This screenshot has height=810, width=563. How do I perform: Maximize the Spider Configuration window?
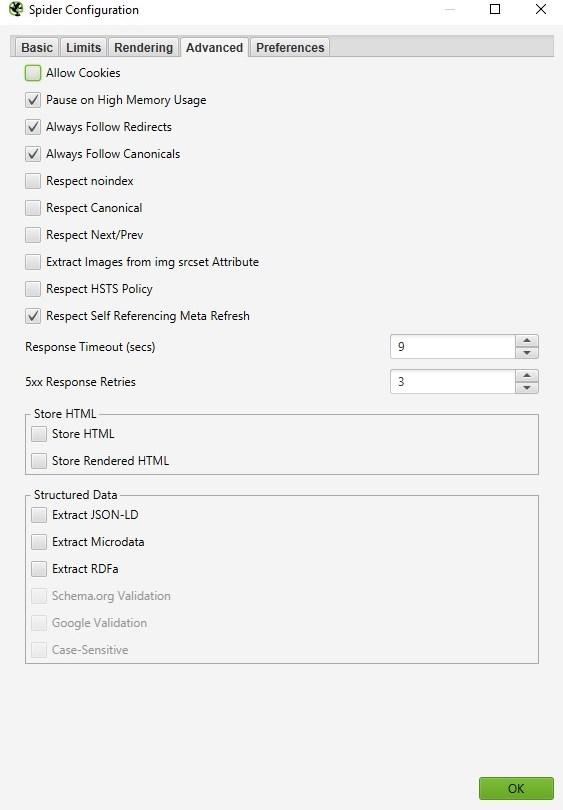[x=495, y=9]
